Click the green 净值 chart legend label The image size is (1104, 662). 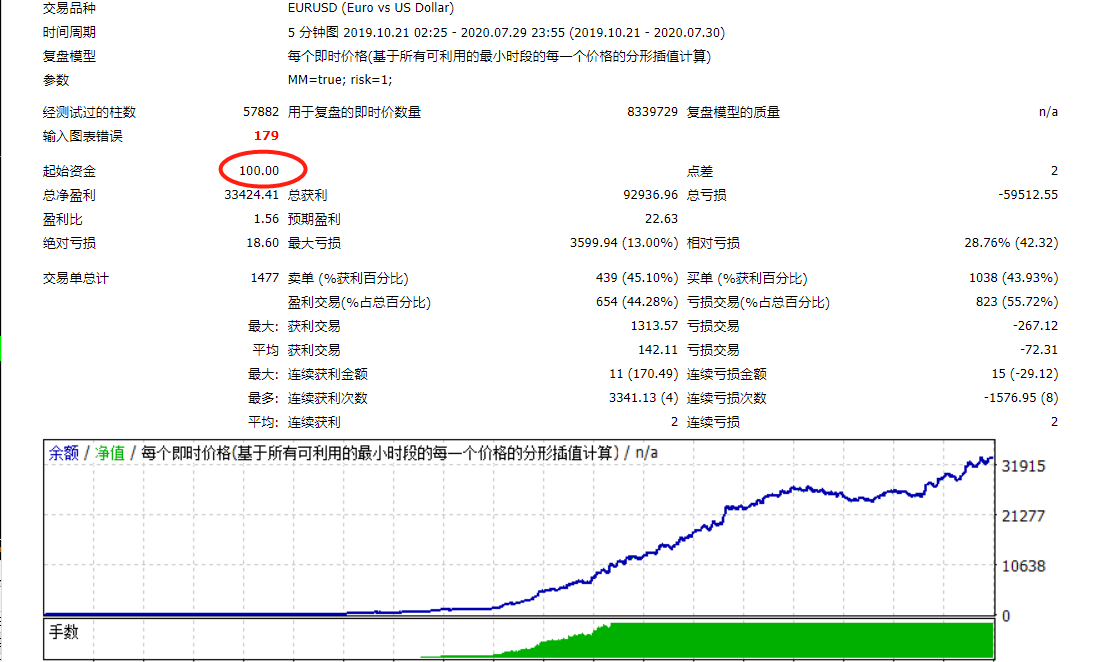[109, 453]
